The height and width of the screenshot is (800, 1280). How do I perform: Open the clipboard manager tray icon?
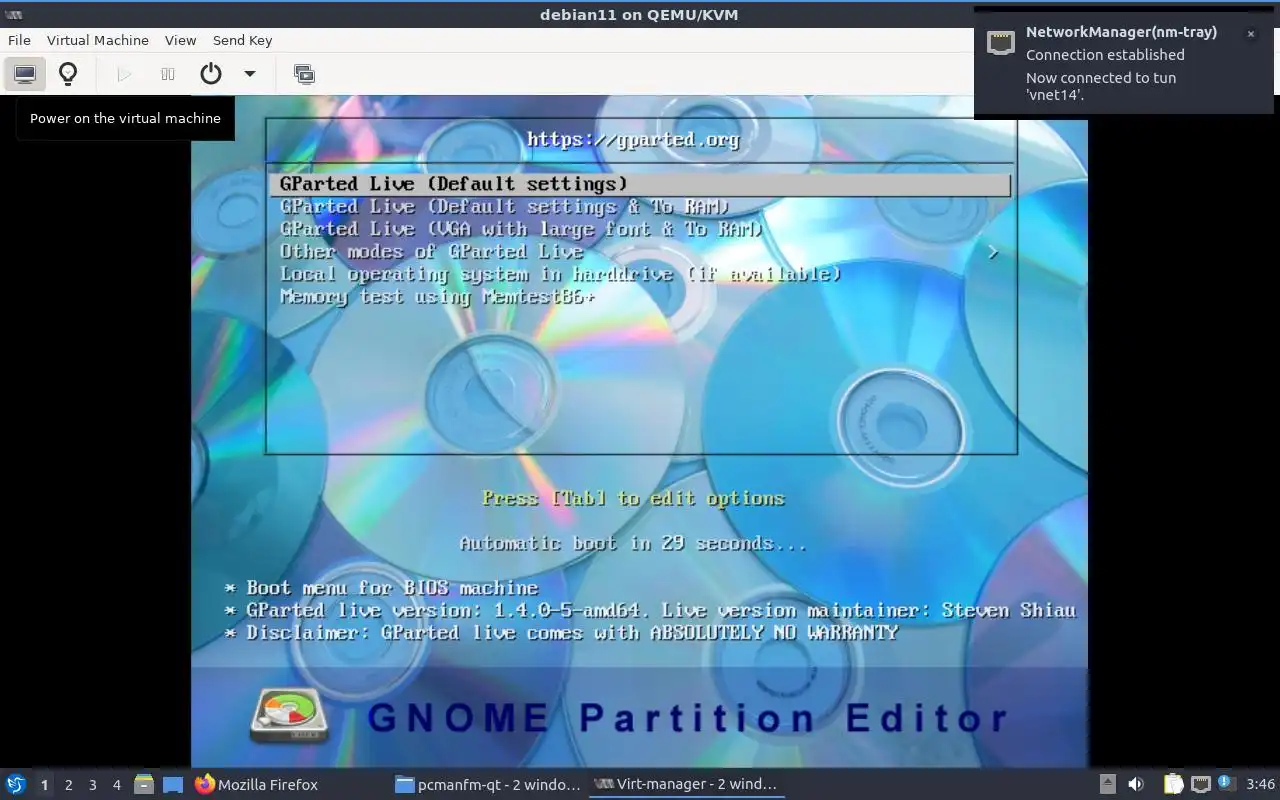click(x=1173, y=784)
